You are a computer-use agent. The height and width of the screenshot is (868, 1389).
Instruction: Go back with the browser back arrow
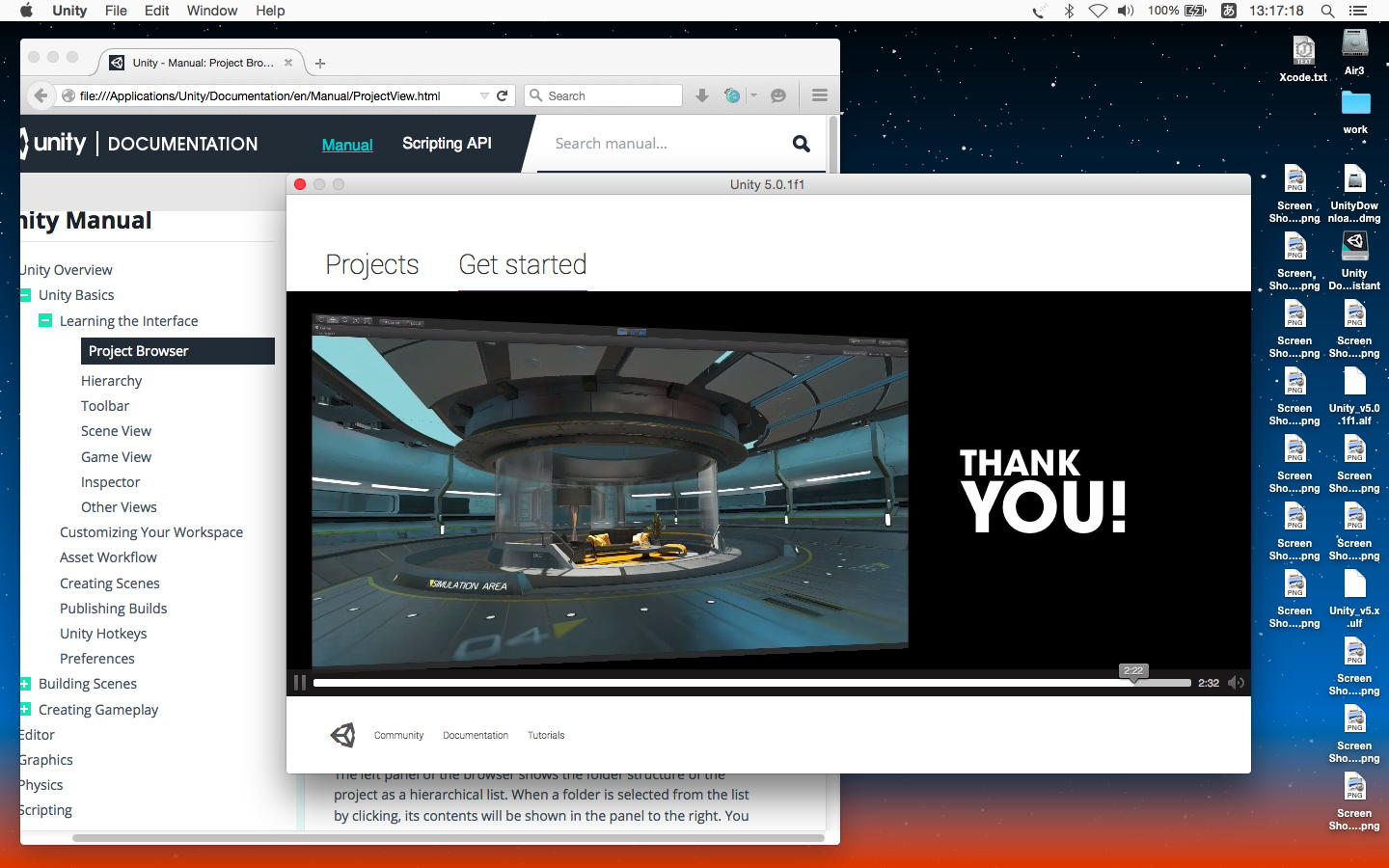point(41,95)
